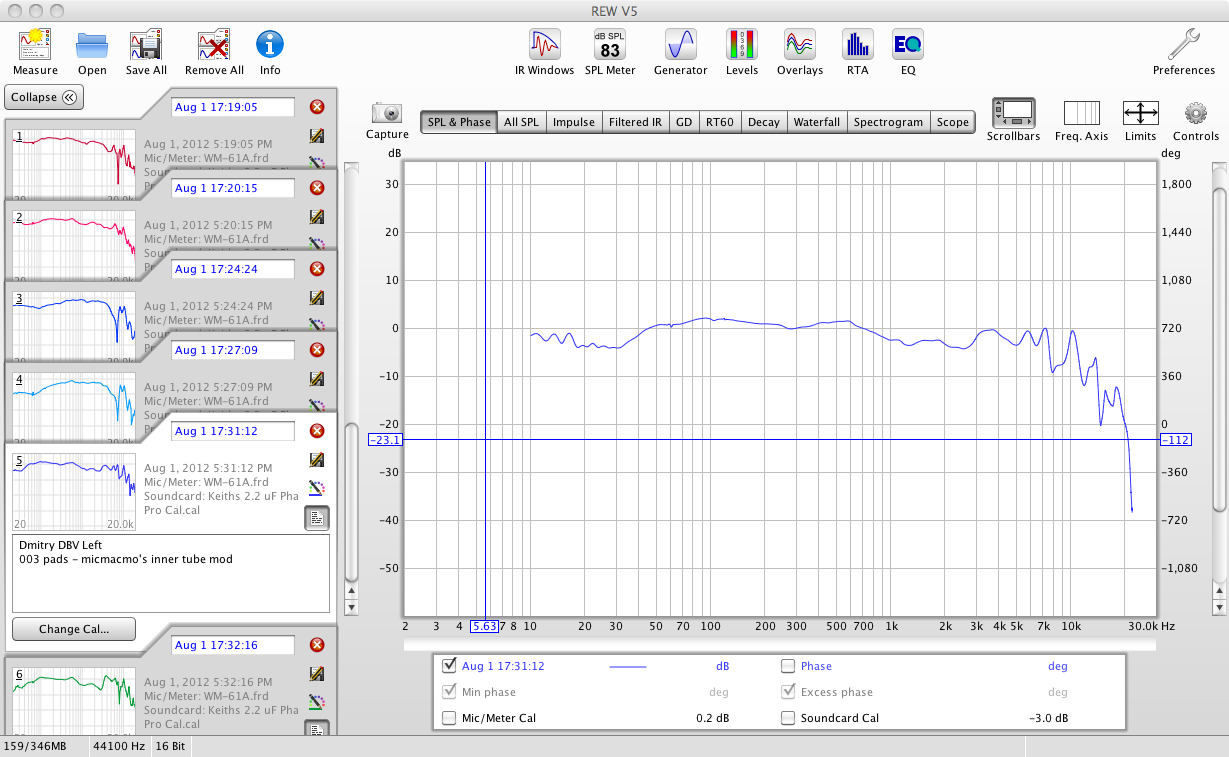
Task: Launch the signal Generator
Action: (680, 45)
